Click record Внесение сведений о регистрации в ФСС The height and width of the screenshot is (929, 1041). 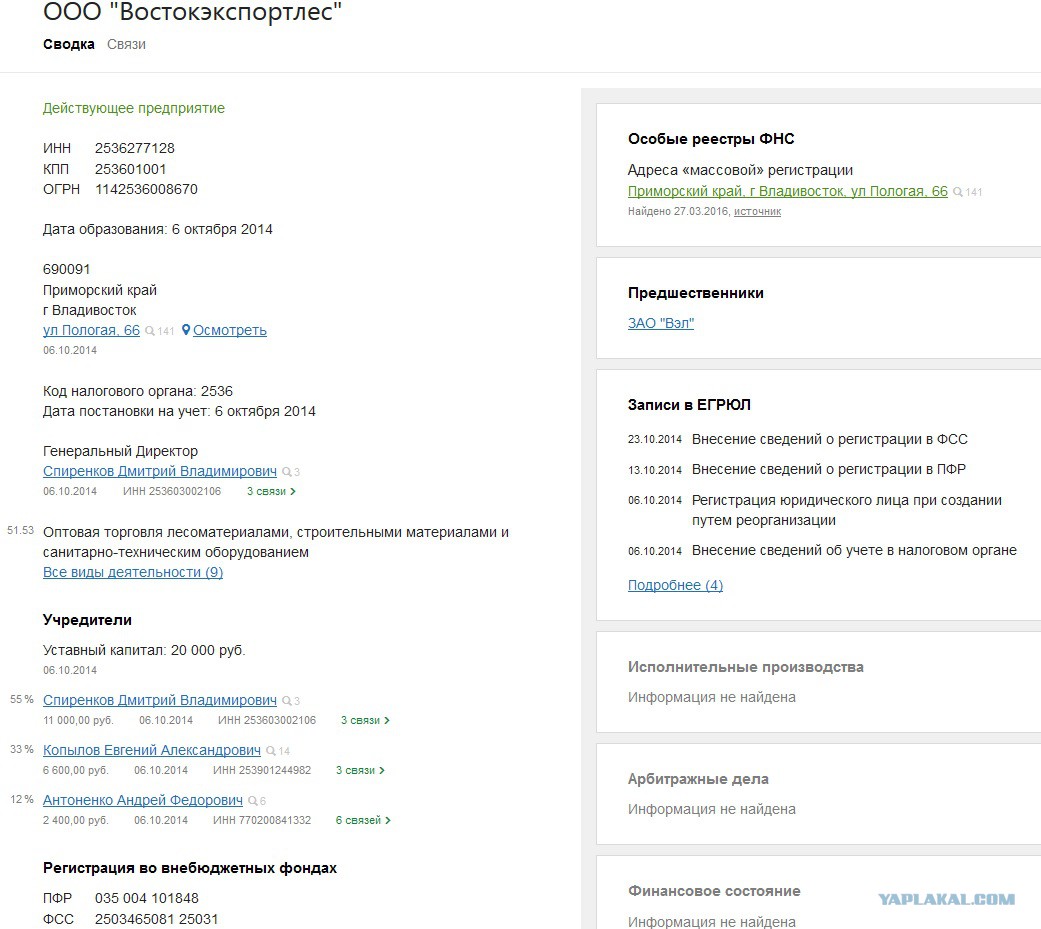tap(829, 439)
